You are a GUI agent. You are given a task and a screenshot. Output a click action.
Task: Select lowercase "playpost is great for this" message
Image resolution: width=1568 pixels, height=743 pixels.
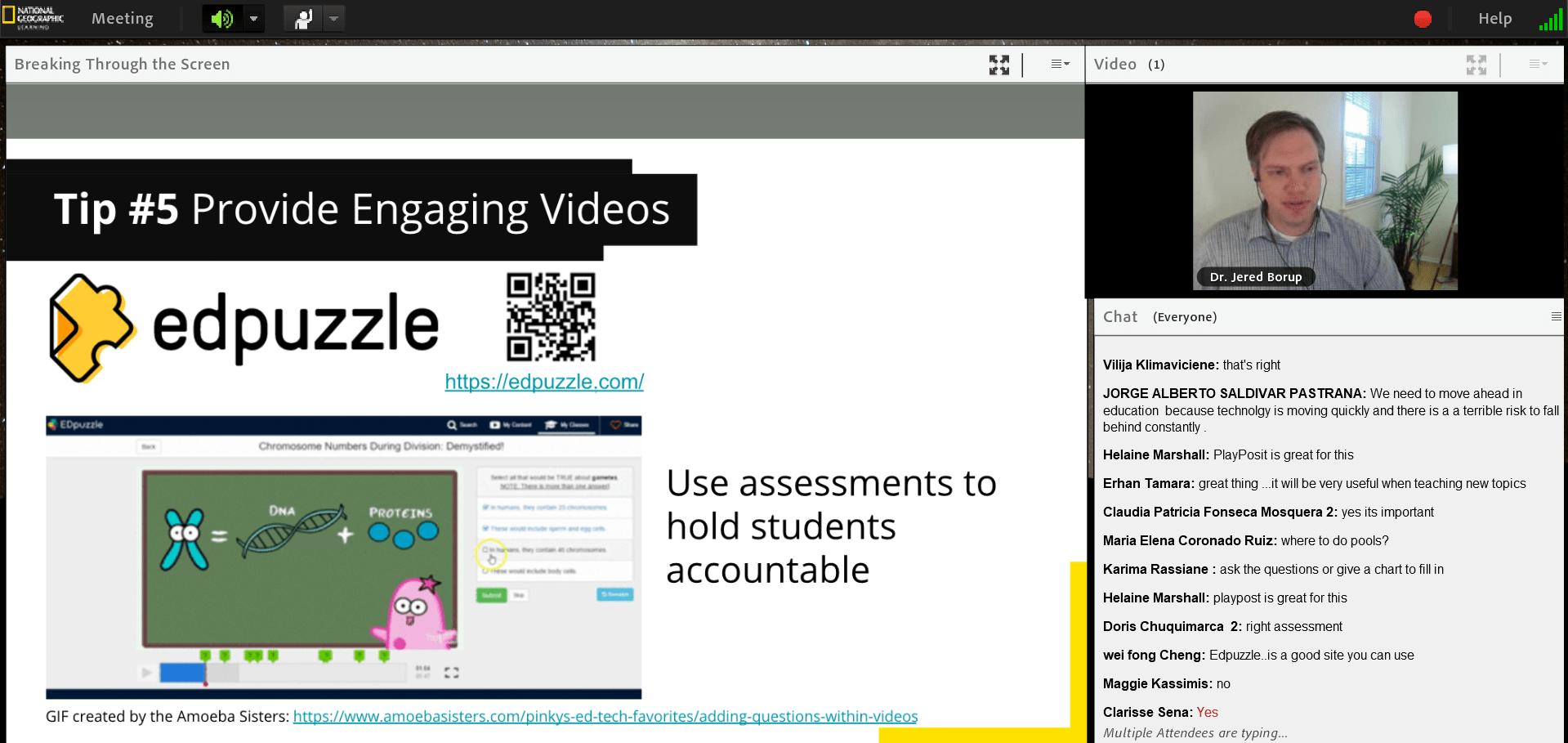(x=1225, y=598)
